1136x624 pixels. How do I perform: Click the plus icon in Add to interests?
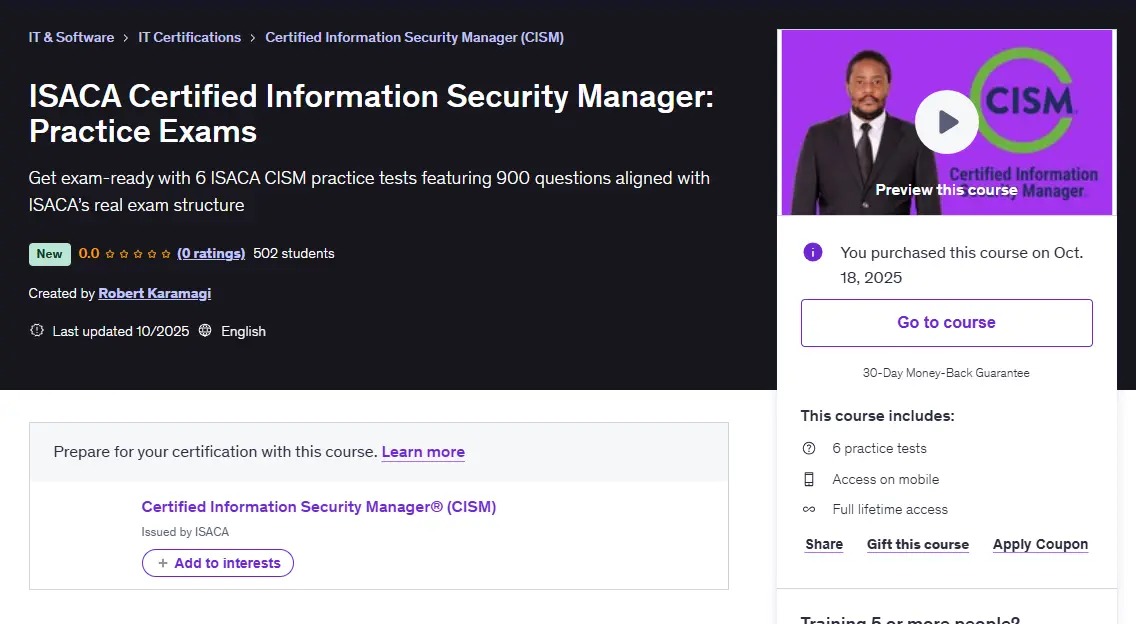pos(163,563)
